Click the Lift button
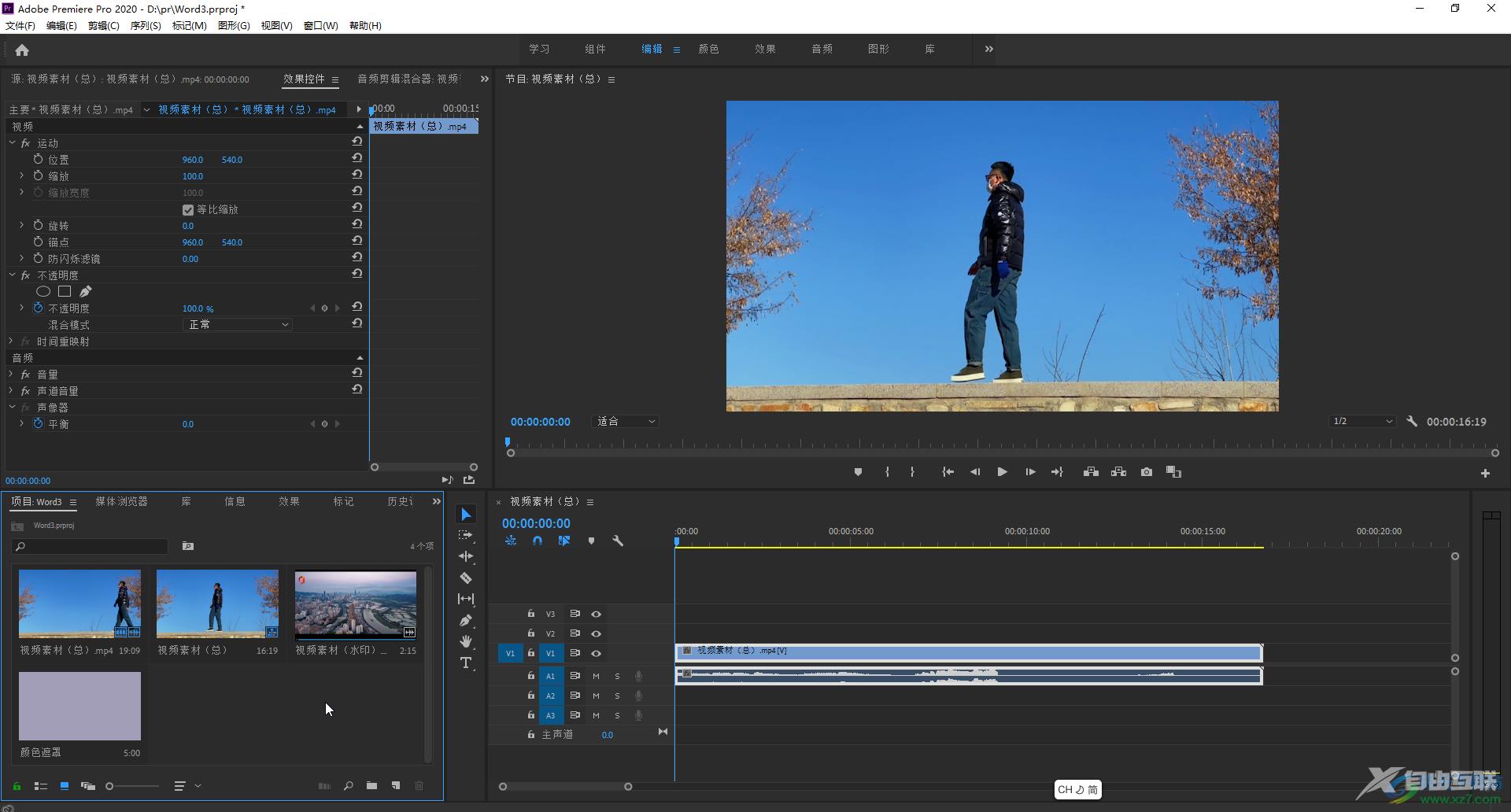This screenshot has height=812, width=1511. [1091, 472]
